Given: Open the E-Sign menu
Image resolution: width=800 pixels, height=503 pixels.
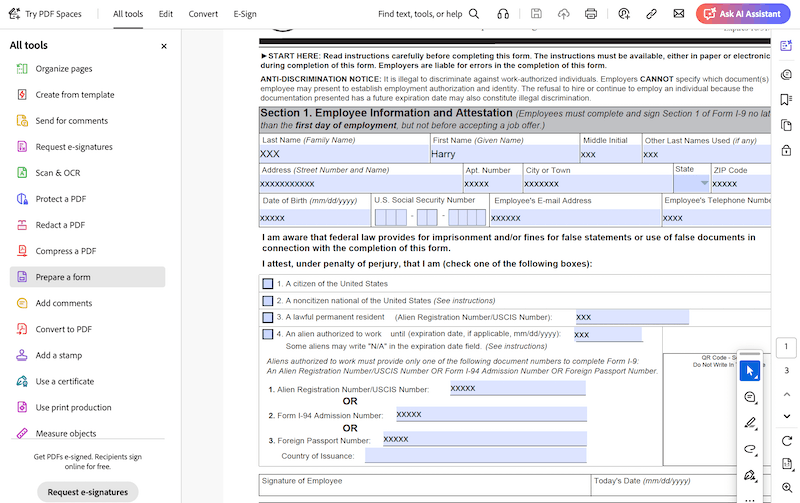Looking at the screenshot, I should (x=245, y=14).
